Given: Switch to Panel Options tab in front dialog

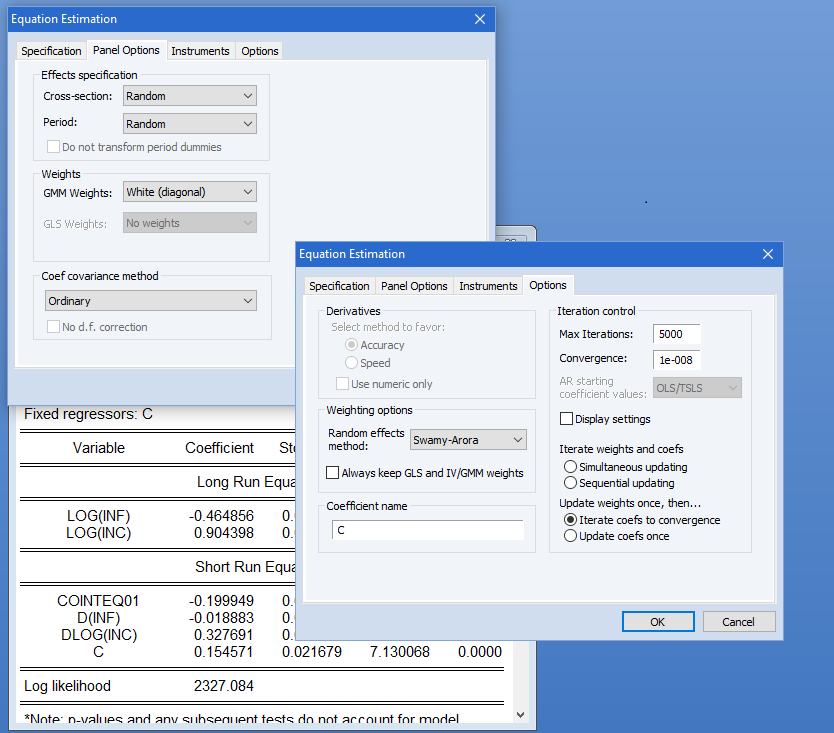Looking at the screenshot, I should [414, 286].
